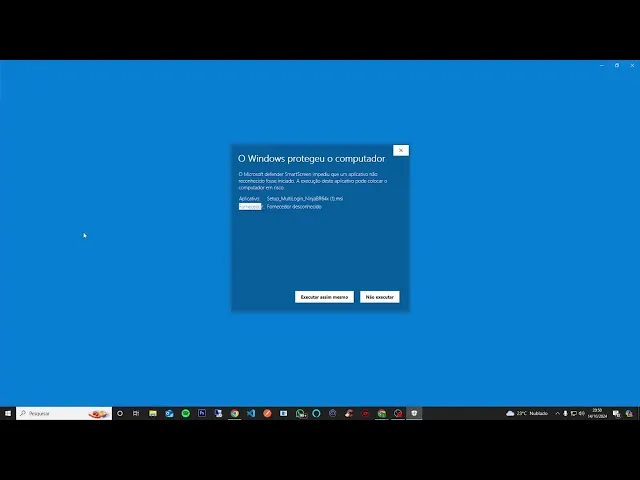Viewport: 640px width, 480px height.
Task: Click the colorful icon at the taskbar's far right
Action: 629,413
